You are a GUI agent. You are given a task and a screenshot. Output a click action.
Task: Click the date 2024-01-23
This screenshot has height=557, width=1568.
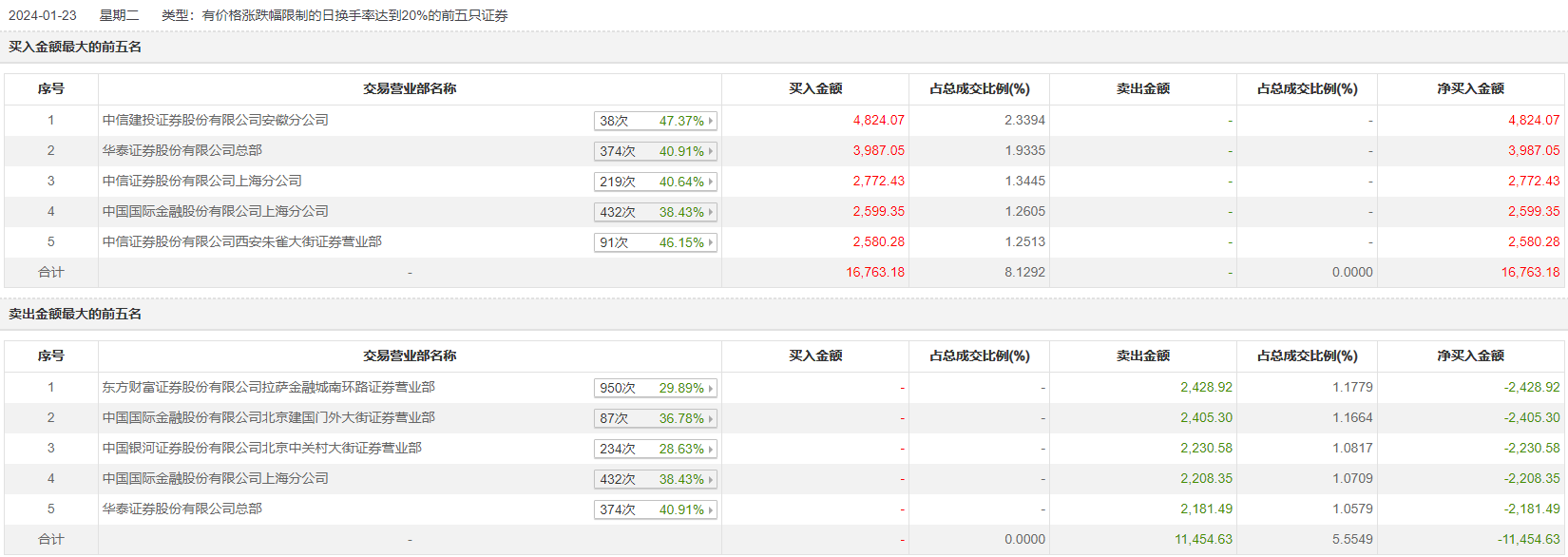(x=43, y=15)
